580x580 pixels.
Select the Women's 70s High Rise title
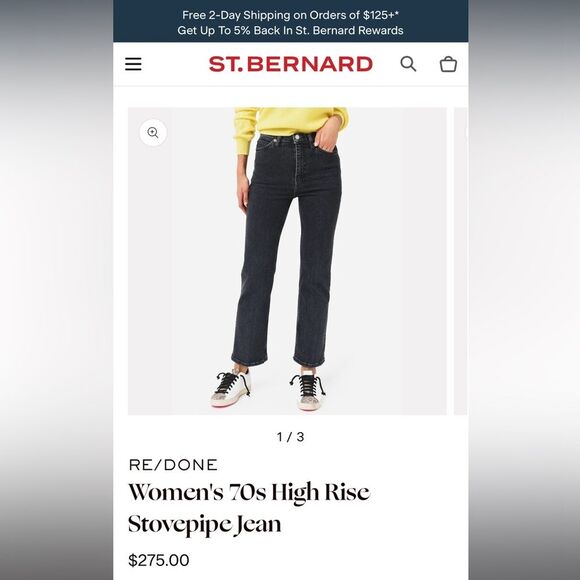tap(249, 492)
